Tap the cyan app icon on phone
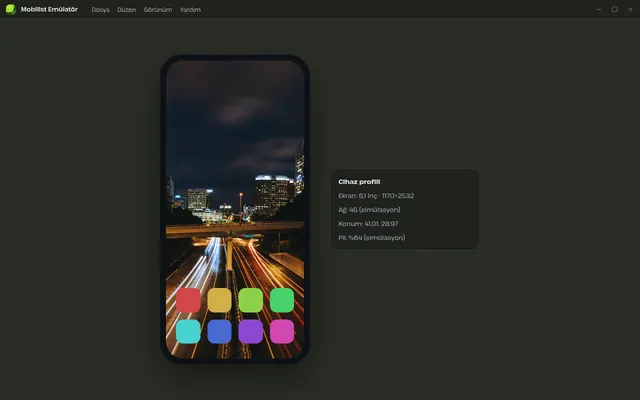The width and height of the screenshot is (640, 400). point(188,331)
